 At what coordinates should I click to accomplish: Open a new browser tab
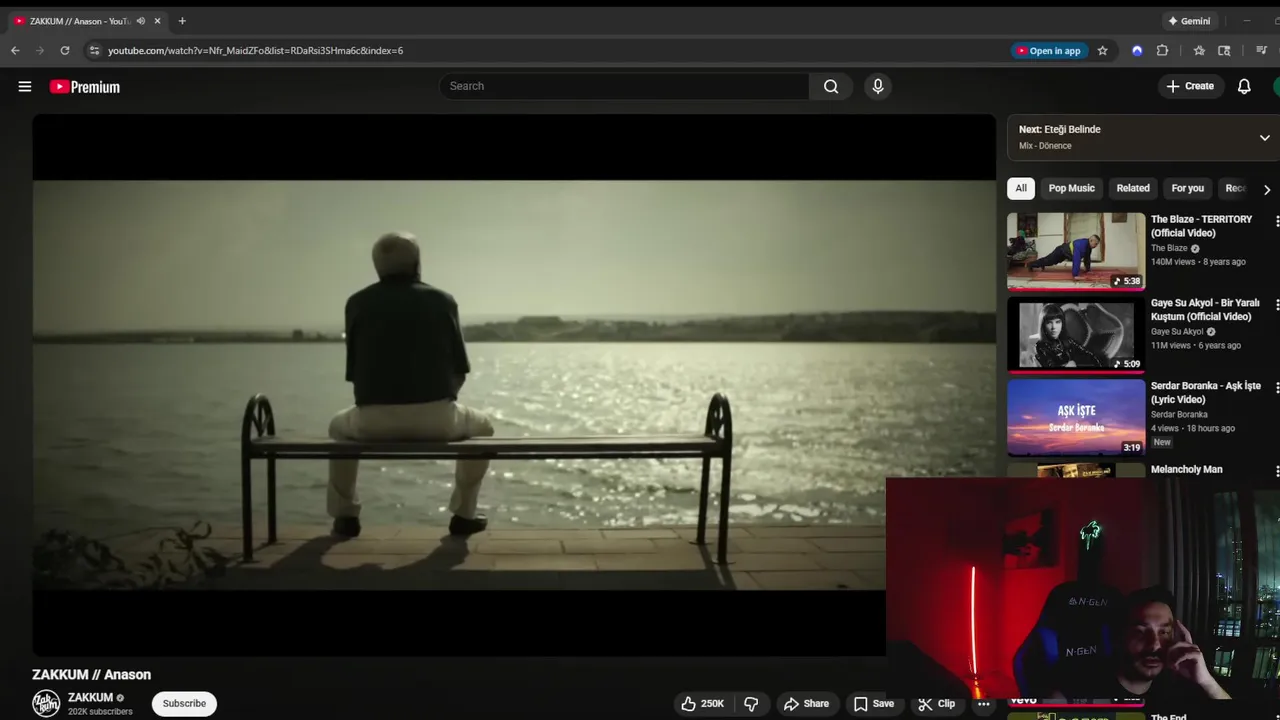click(182, 21)
